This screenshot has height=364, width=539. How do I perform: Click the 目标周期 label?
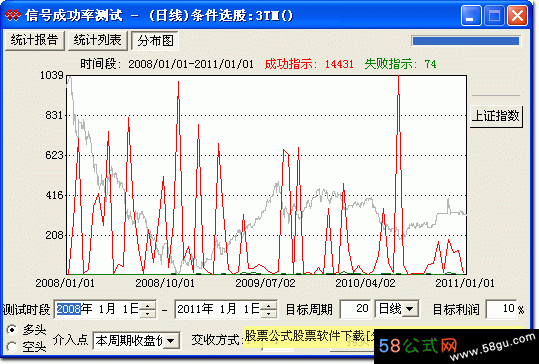(309, 309)
